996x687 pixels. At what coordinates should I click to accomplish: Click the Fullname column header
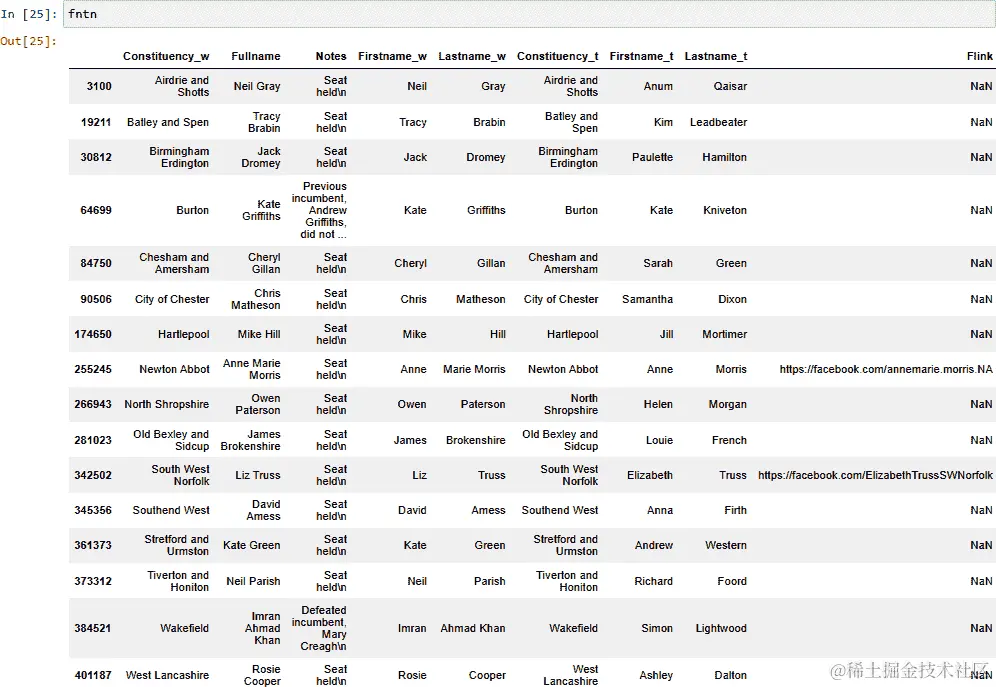[x=255, y=56]
